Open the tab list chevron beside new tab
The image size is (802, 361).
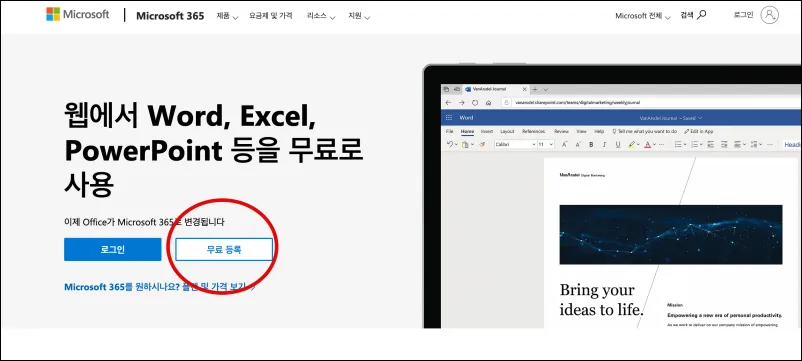546,90
